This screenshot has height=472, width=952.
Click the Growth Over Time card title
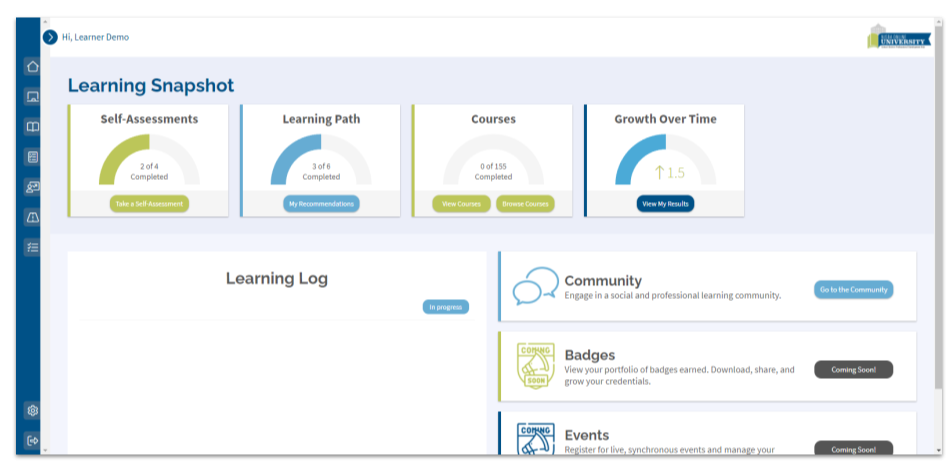click(665, 119)
